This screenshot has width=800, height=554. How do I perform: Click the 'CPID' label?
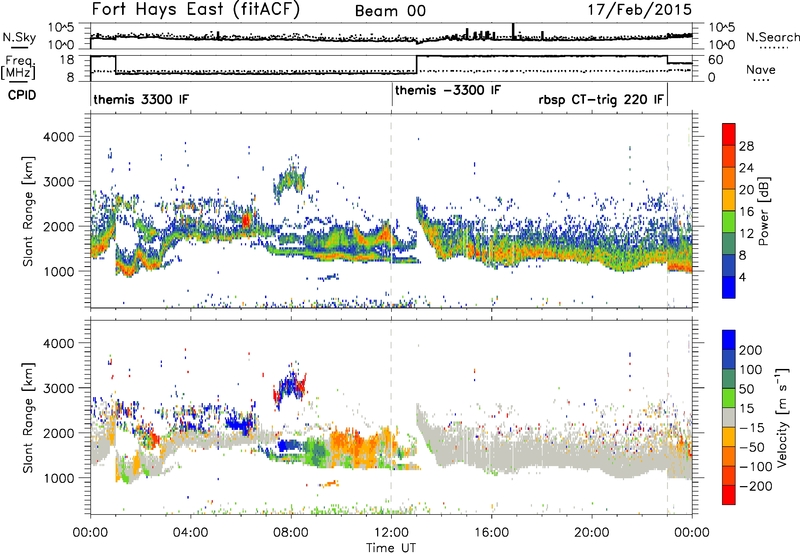pos(22,95)
